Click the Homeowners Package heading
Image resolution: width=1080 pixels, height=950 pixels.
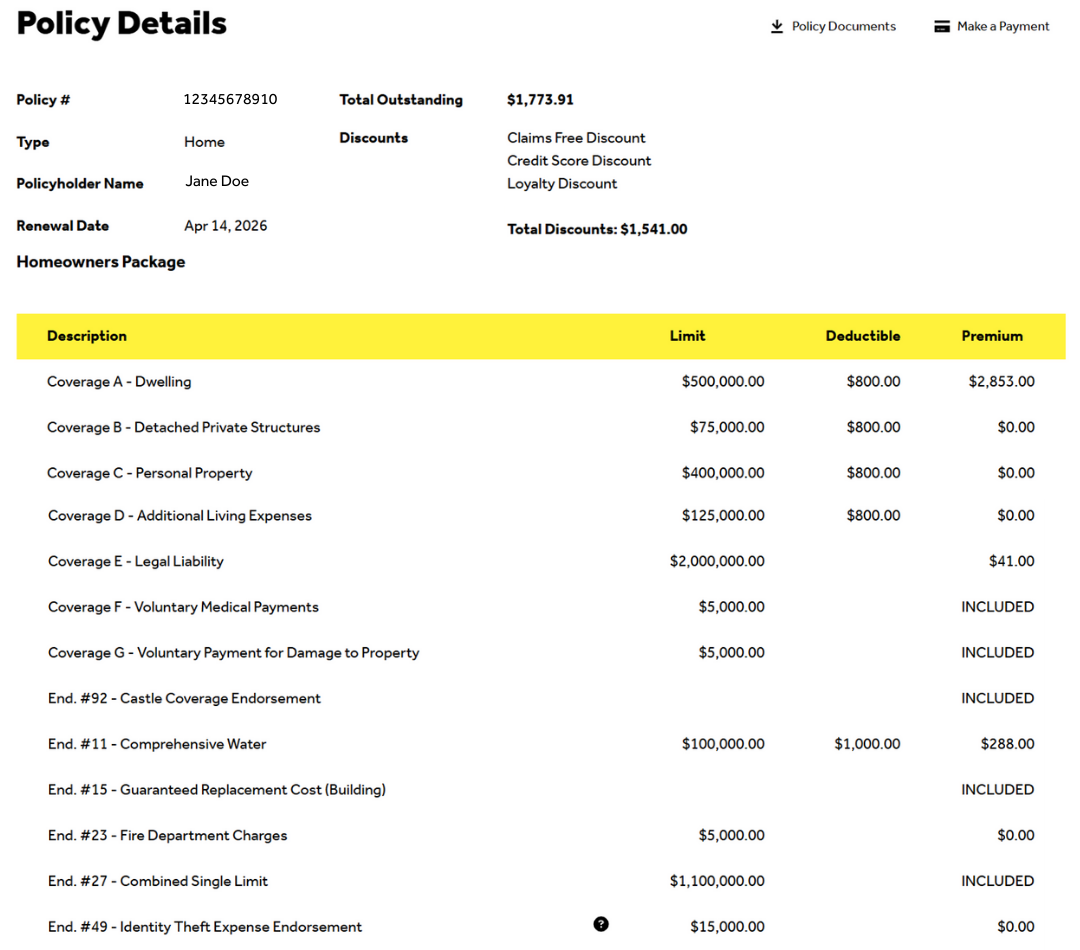pyautogui.click(x=101, y=262)
